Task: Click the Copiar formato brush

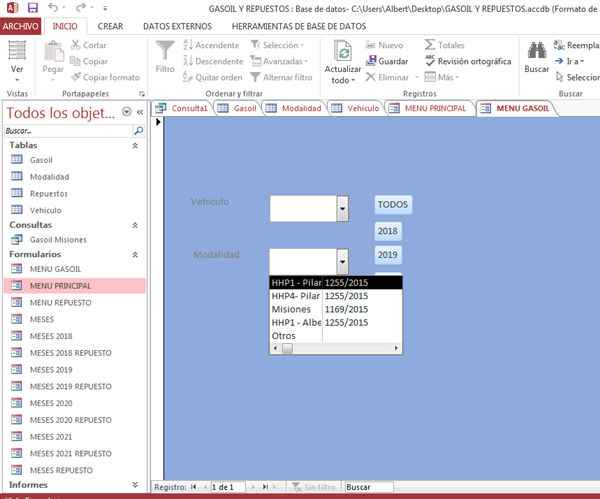Action: coord(76,77)
